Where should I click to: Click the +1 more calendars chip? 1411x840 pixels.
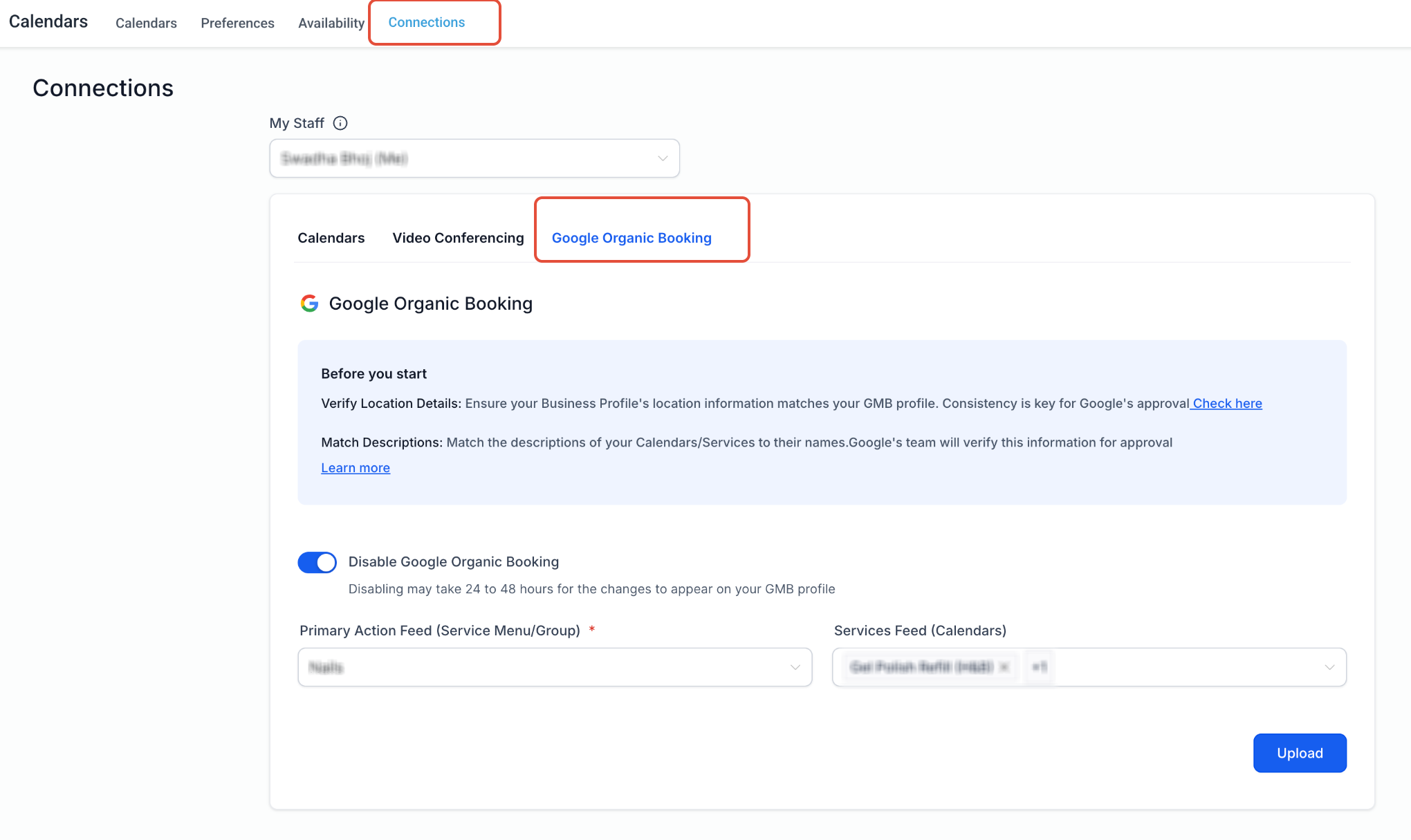(x=1039, y=667)
